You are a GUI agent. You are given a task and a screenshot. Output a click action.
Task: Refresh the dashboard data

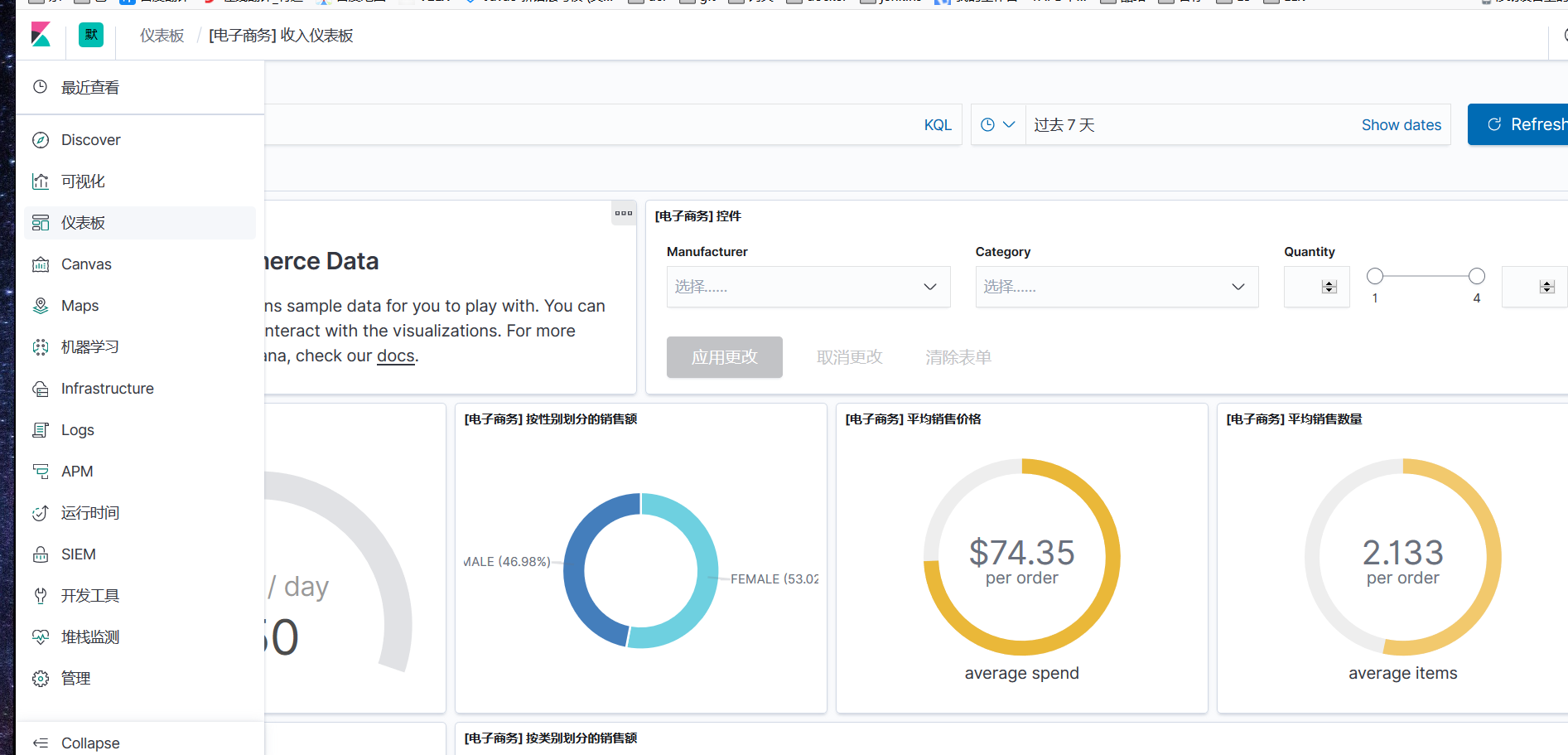(1517, 124)
